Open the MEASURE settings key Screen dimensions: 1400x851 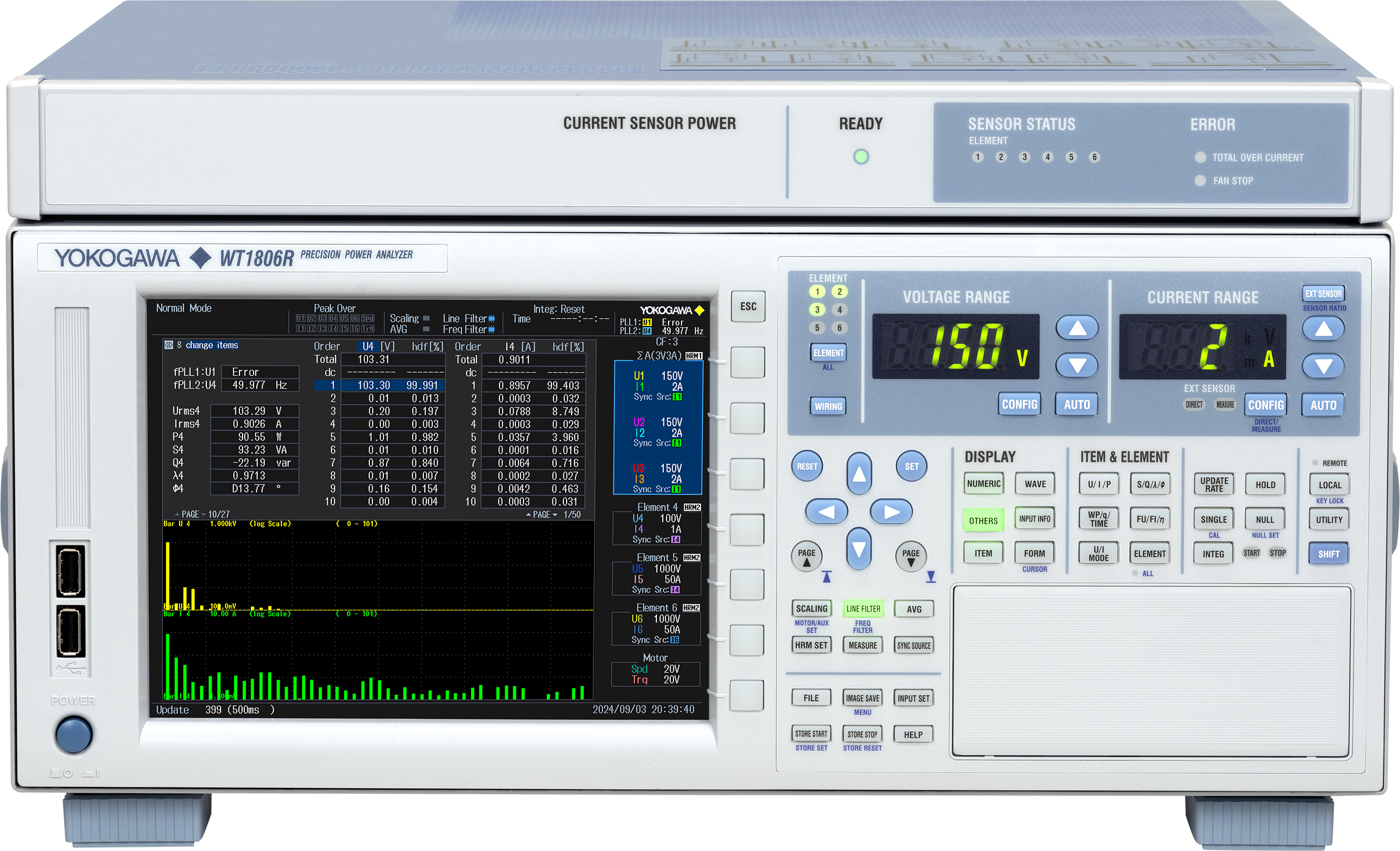click(862, 645)
